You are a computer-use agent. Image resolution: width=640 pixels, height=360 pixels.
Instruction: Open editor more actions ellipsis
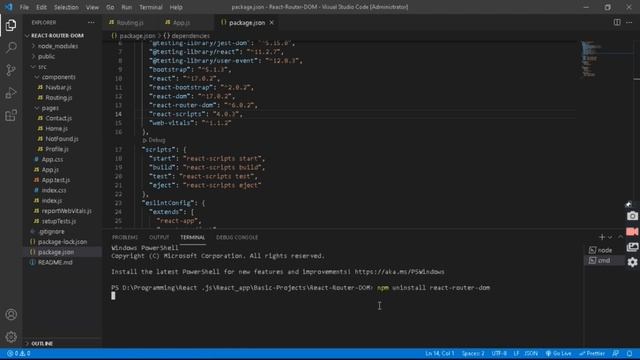click(x=629, y=22)
